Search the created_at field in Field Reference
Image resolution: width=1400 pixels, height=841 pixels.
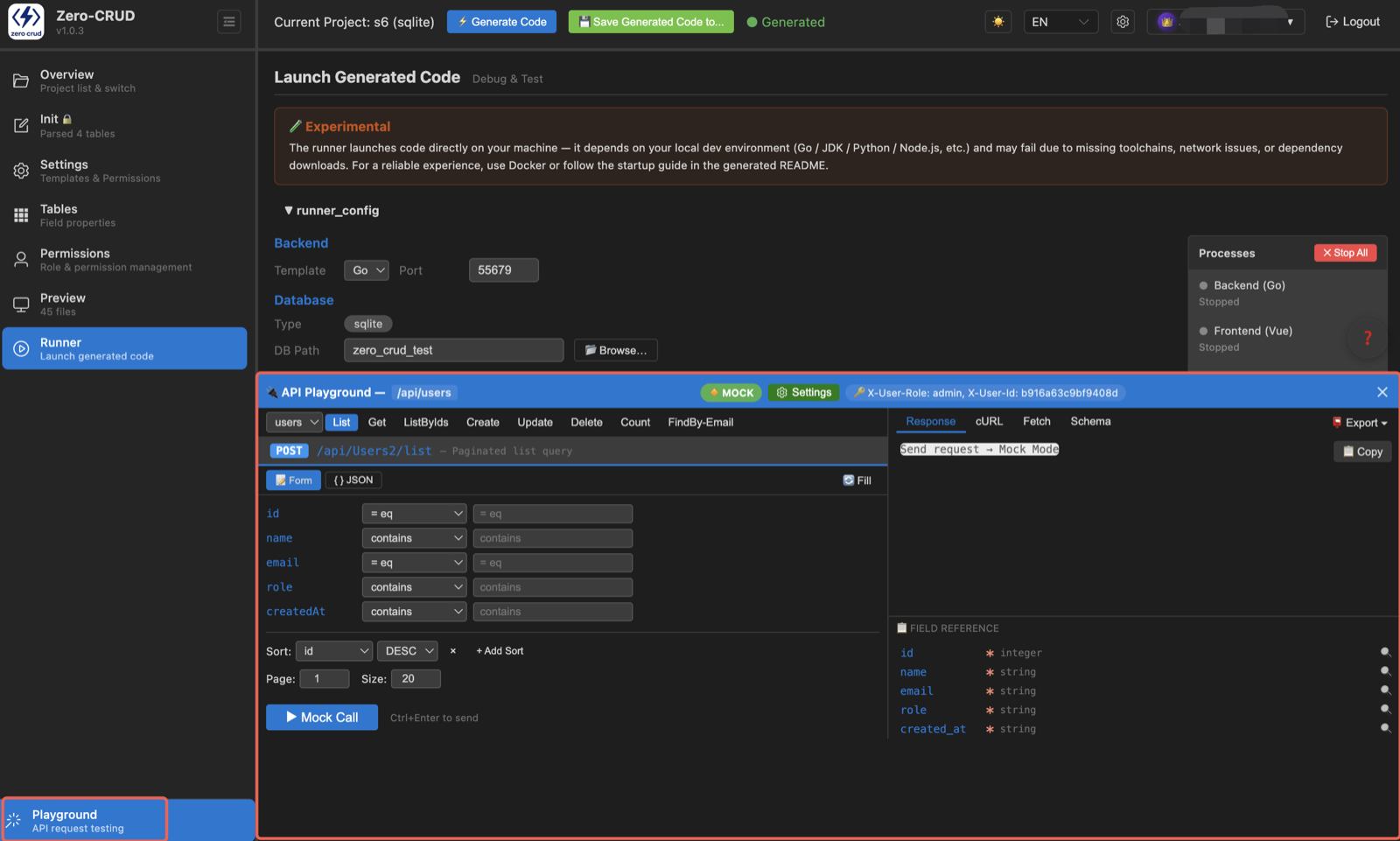click(x=1385, y=728)
